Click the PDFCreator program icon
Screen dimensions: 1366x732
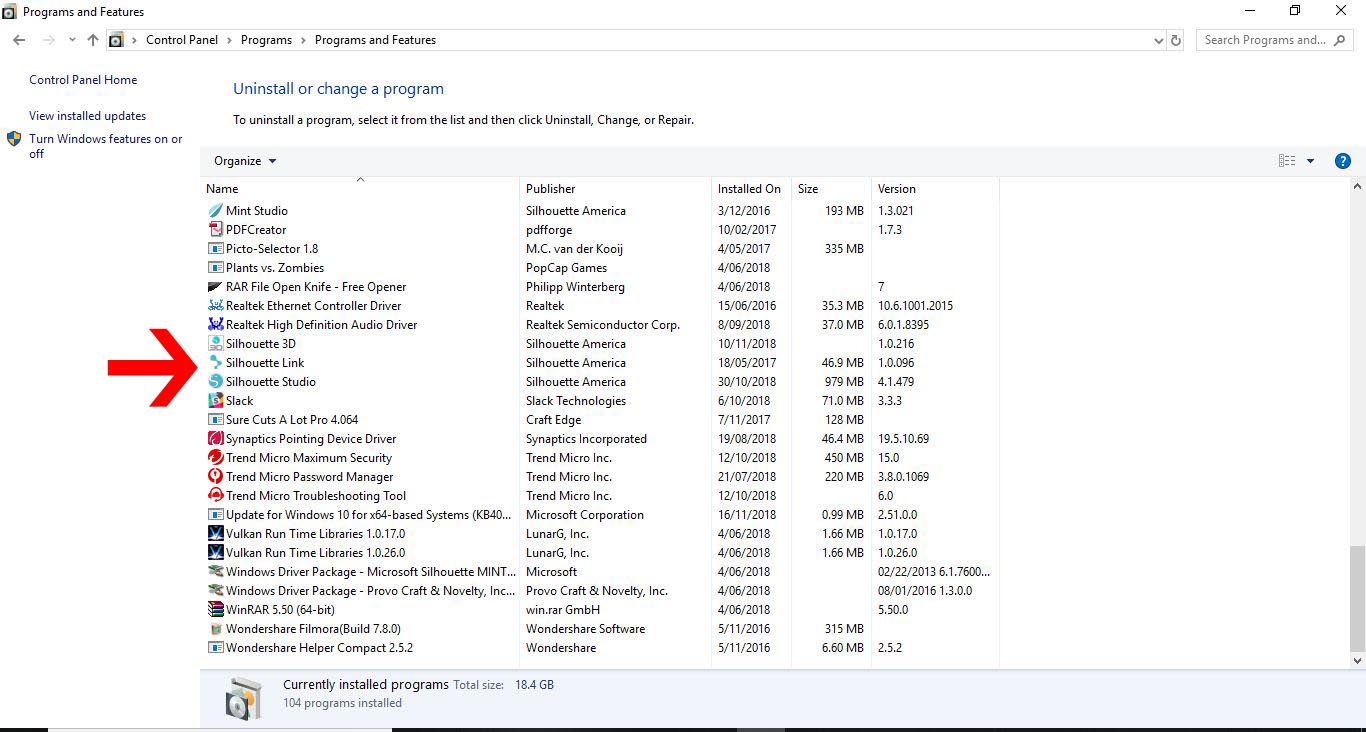click(215, 230)
